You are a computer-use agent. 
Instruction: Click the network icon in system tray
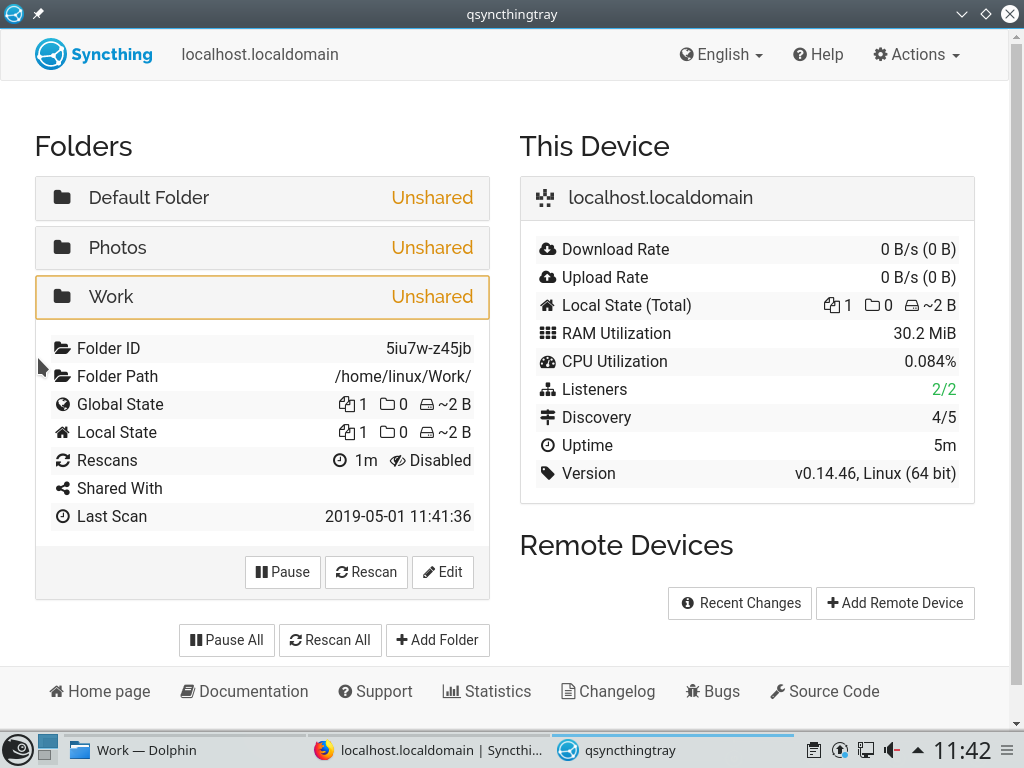(866, 750)
